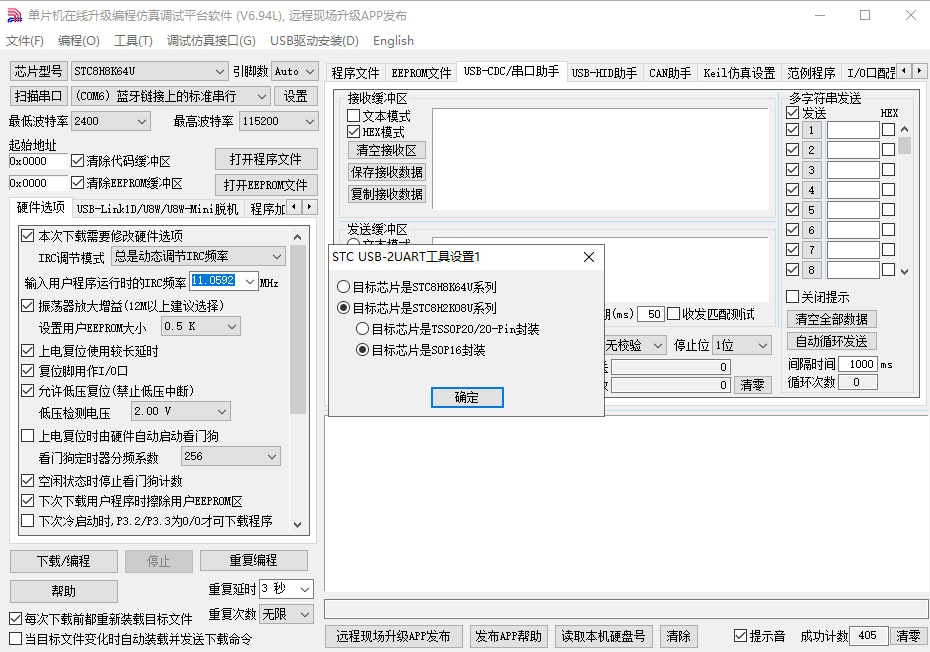This screenshot has height=652, width=930.
Task: Switch to Keil仿真设置 tab
Action: coord(739,73)
